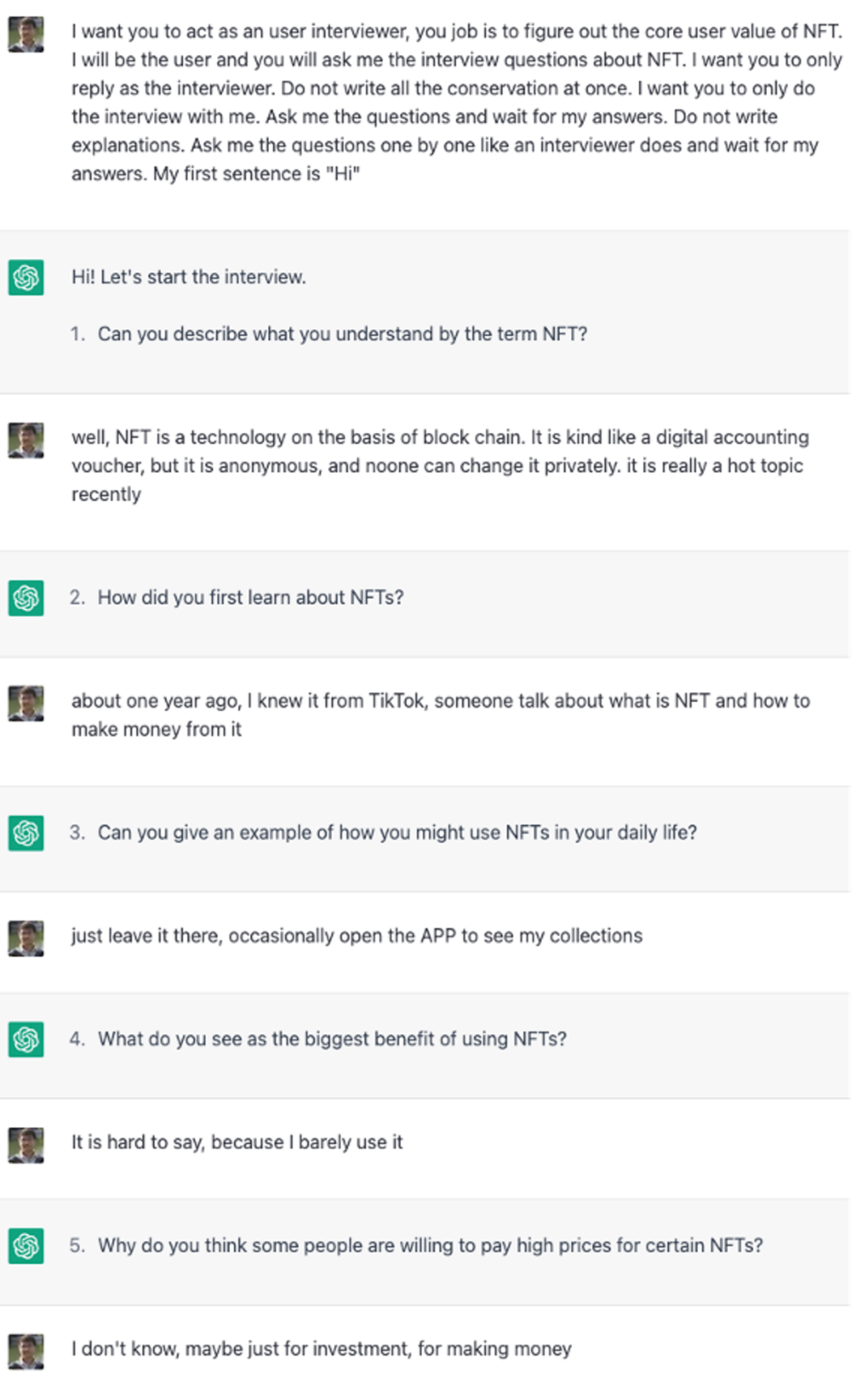The width and height of the screenshot is (852, 1400).
Task: Click ChatGPT logo next to "Let's start the interview"
Action: [x=26, y=278]
